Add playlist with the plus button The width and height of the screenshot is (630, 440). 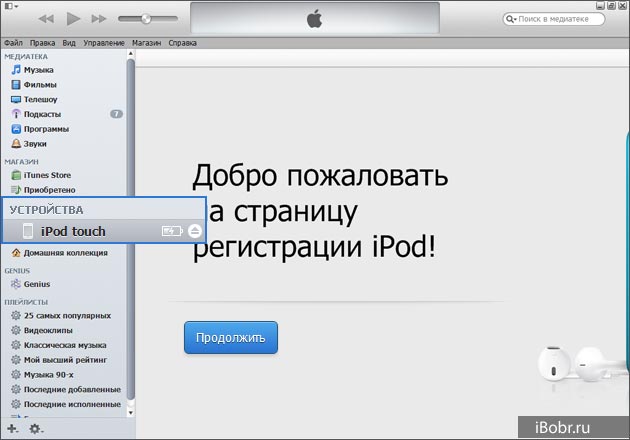click(x=12, y=429)
